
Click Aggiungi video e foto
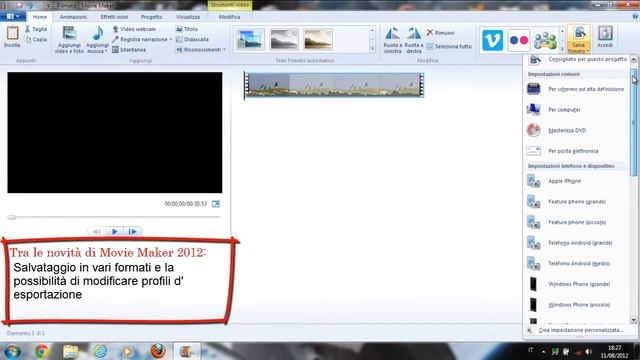pyautogui.click(x=69, y=40)
